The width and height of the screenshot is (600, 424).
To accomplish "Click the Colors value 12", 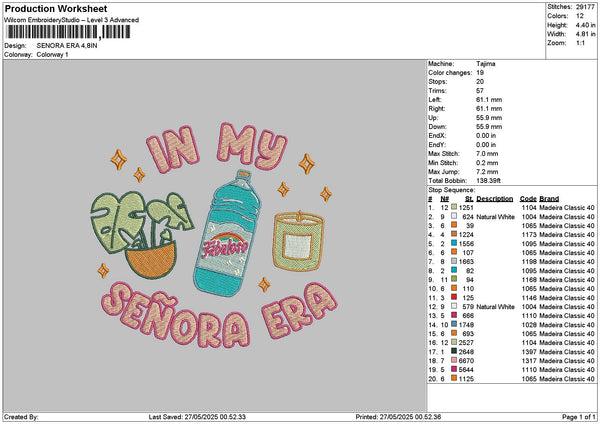I will [580, 16].
